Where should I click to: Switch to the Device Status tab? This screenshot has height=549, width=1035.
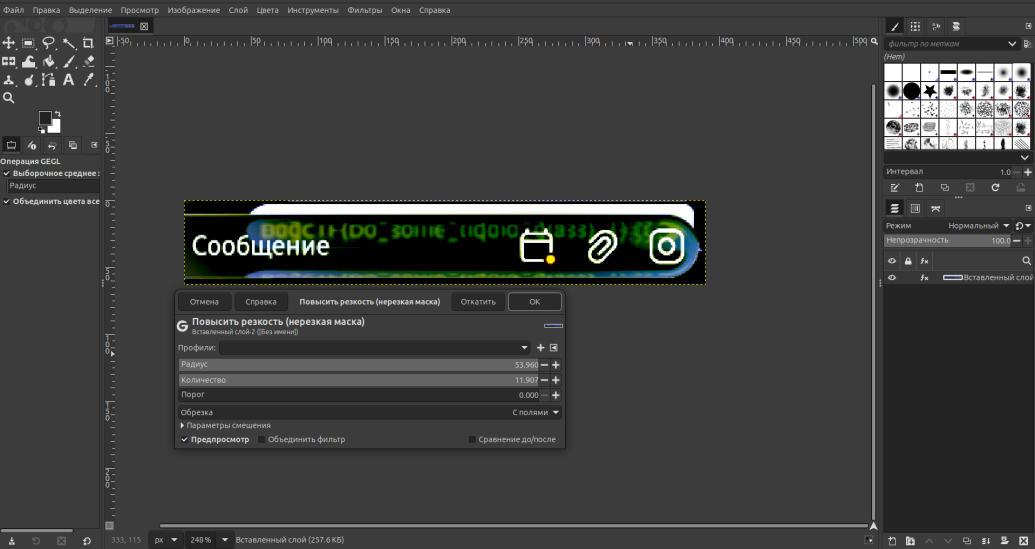click(x=32, y=145)
